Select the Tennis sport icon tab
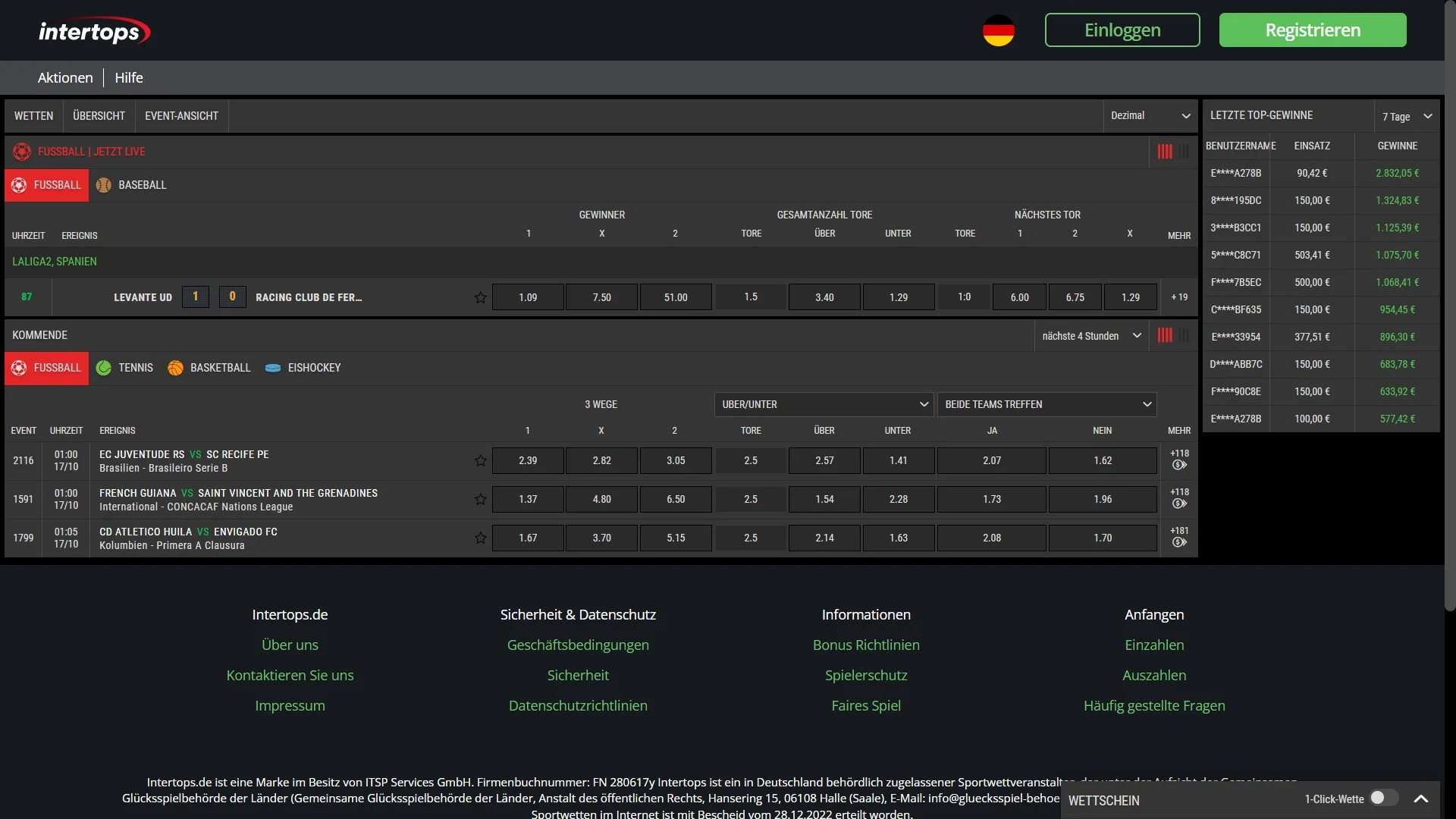 click(125, 368)
